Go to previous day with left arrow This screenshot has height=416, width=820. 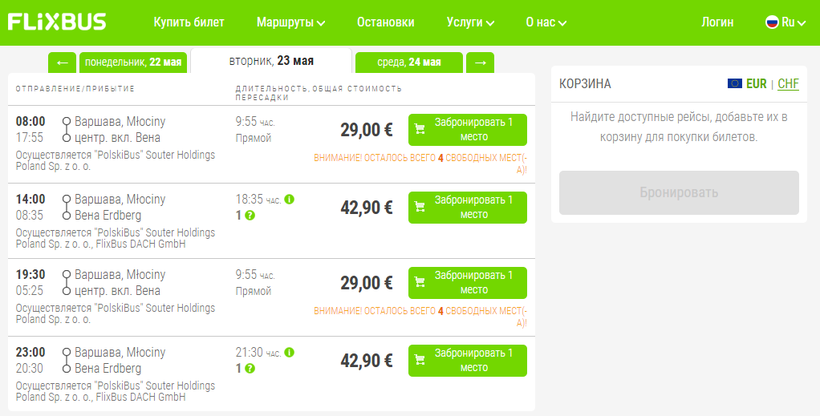pyautogui.click(x=61, y=62)
